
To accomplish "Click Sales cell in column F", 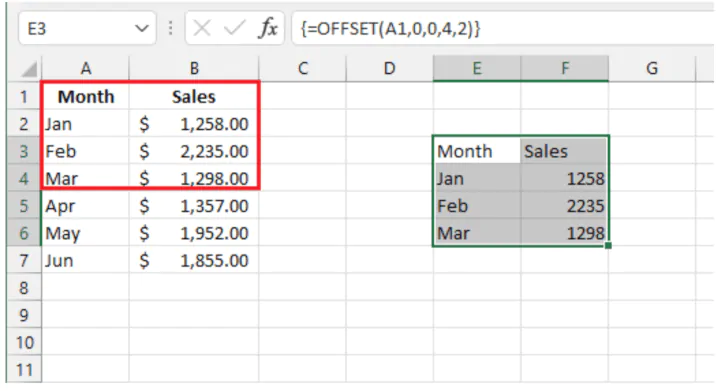I will [x=565, y=151].
